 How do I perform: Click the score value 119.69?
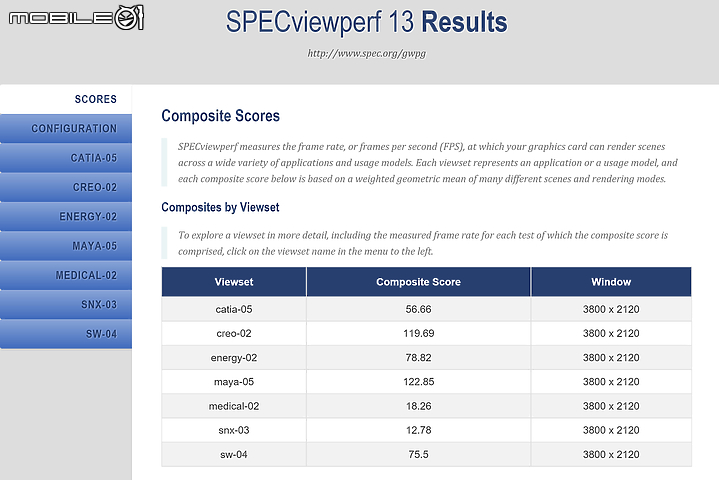point(418,333)
